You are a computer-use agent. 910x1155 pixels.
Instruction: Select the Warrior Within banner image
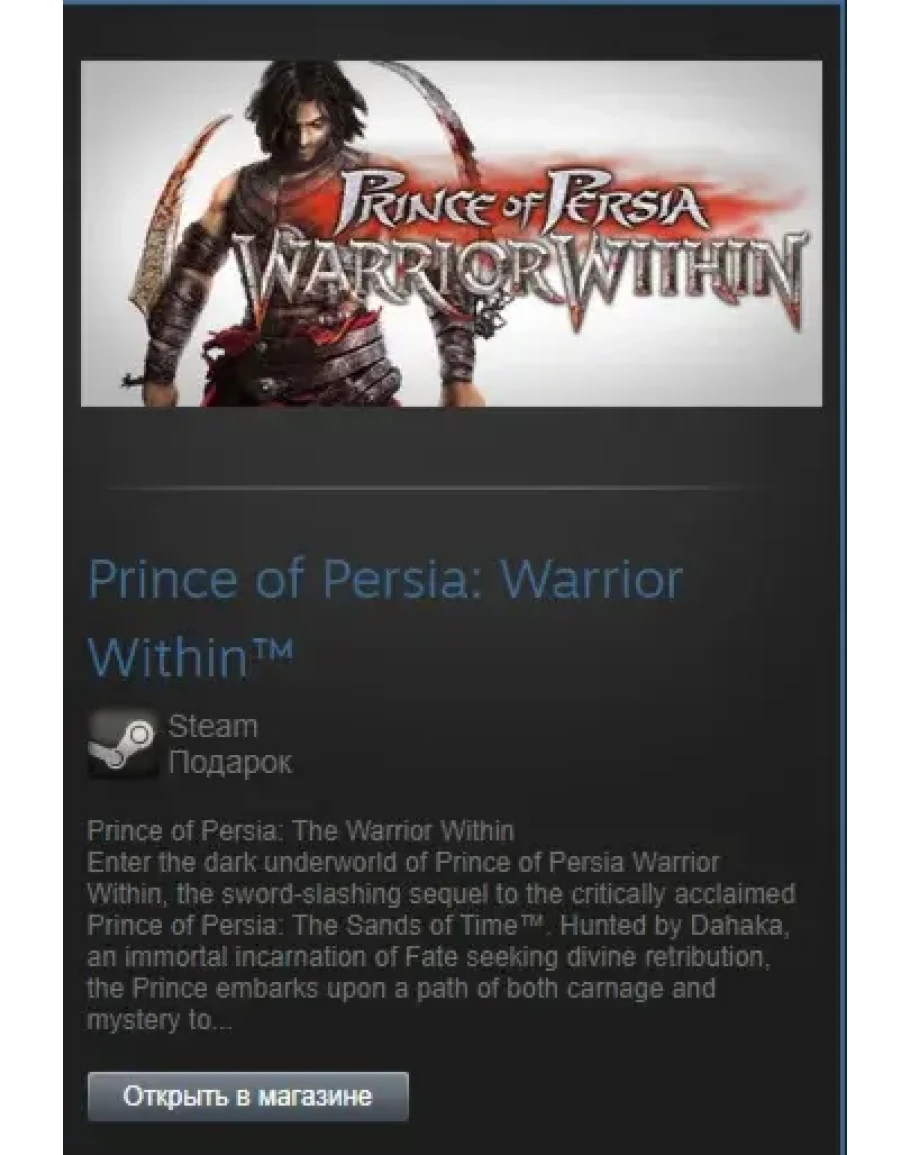[451, 233]
